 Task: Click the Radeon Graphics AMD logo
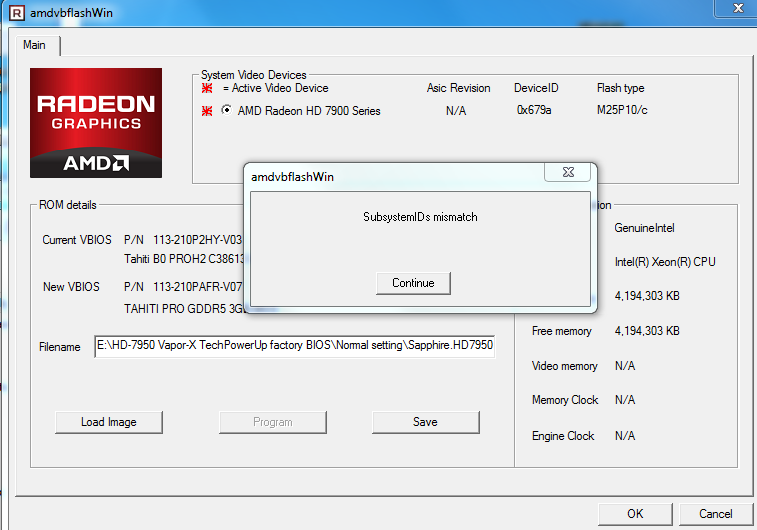click(x=96, y=123)
